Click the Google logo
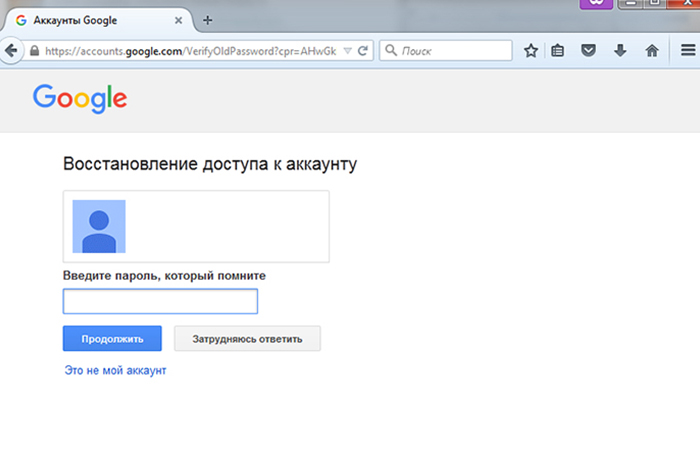700x450 pixels. click(x=80, y=99)
